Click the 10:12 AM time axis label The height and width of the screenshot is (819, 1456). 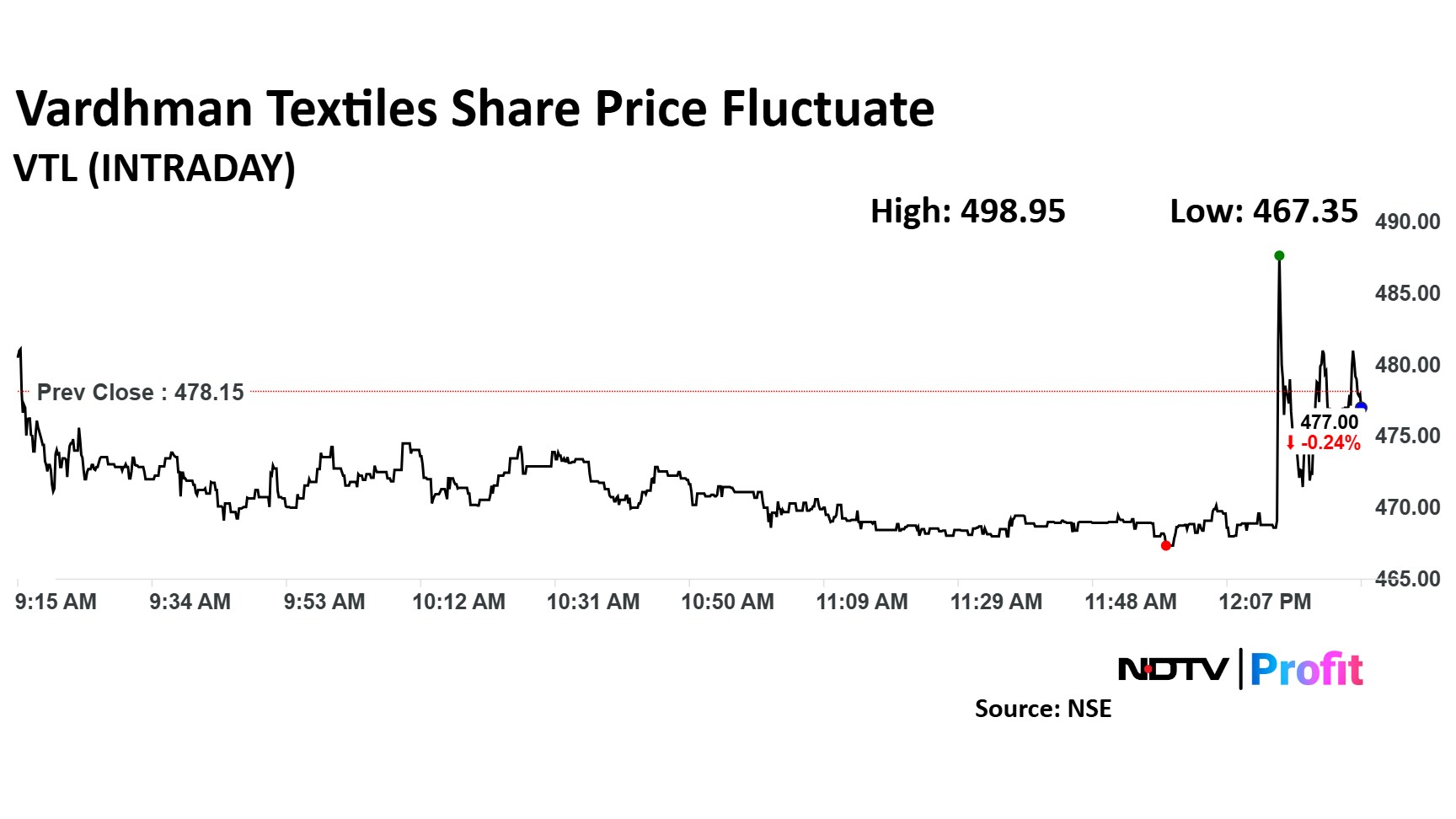point(458,602)
